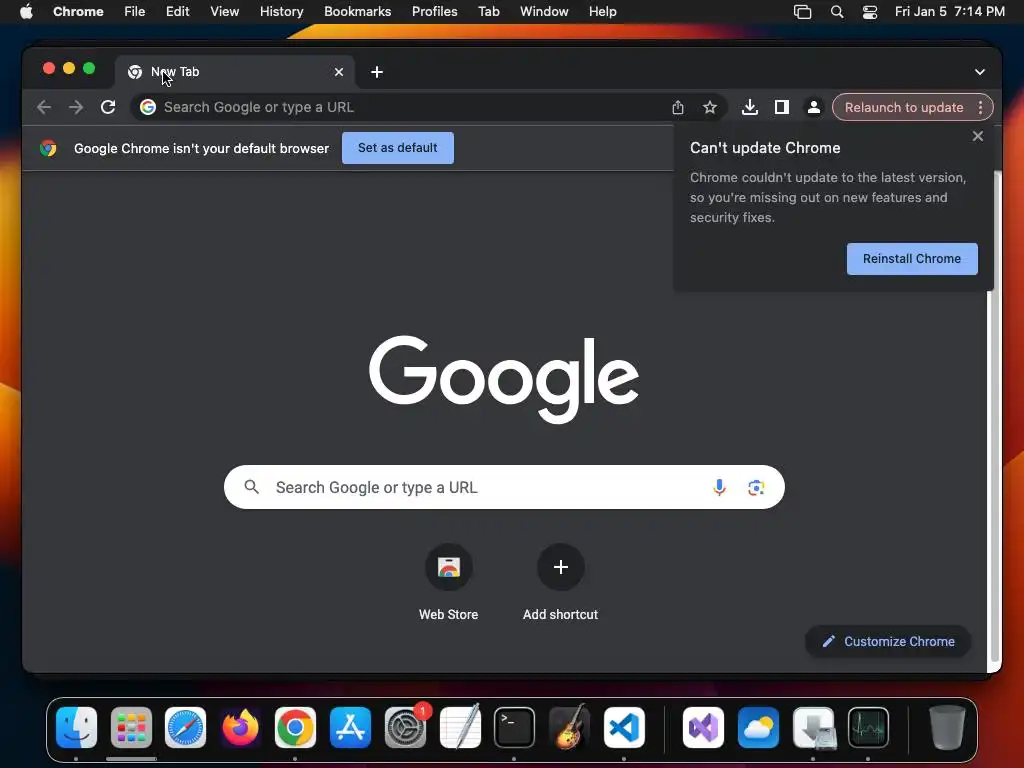Click the Stage Manager menu bar icon
The width and height of the screenshot is (1024, 768).
coord(803,12)
